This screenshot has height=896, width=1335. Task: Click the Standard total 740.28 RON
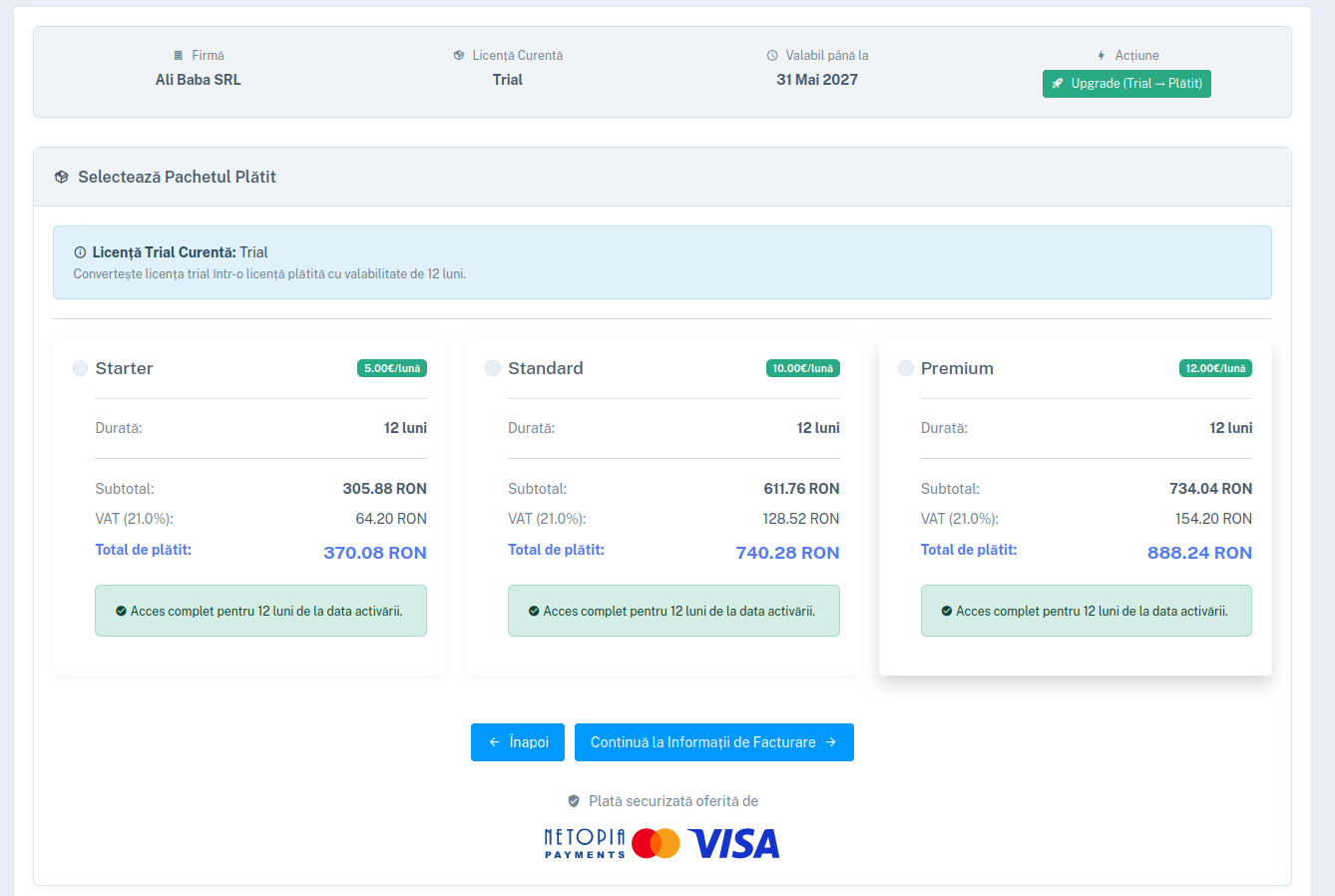787,553
